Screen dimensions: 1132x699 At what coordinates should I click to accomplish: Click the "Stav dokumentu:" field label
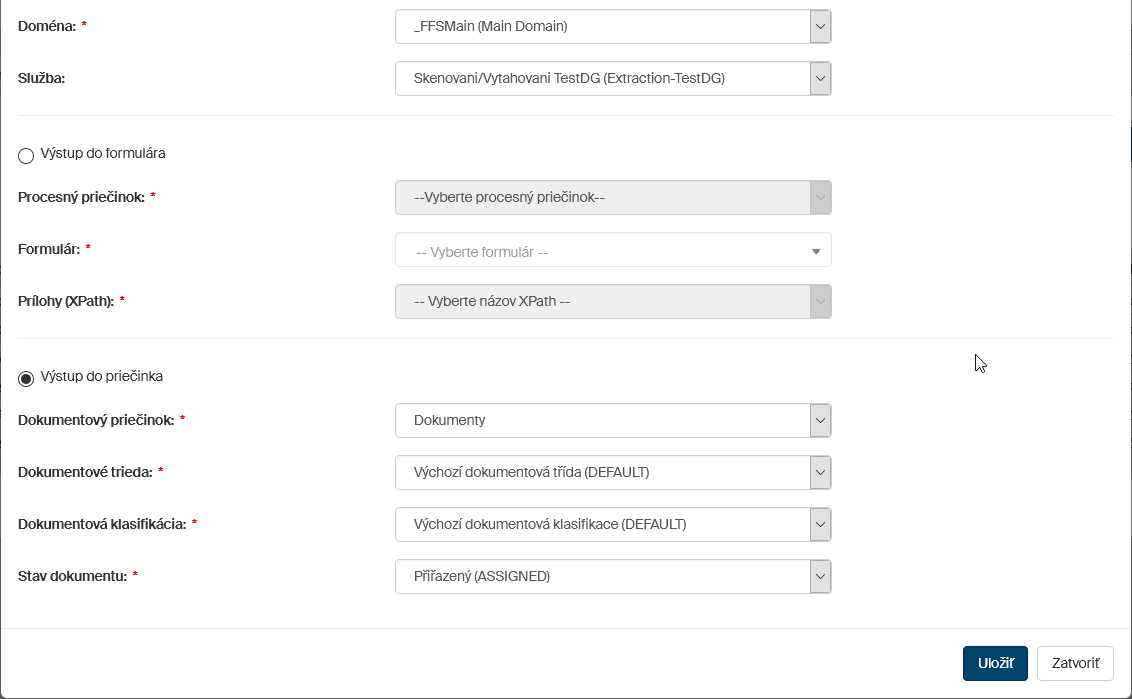[x=72, y=576]
